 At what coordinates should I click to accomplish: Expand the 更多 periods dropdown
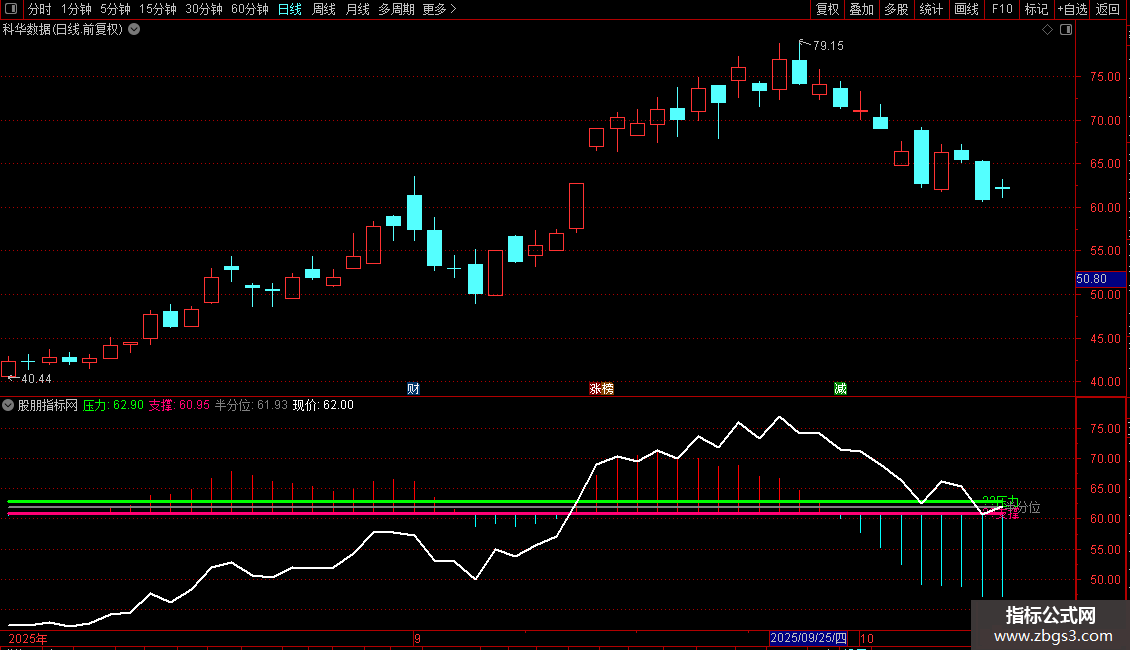pyautogui.click(x=440, y=9)
